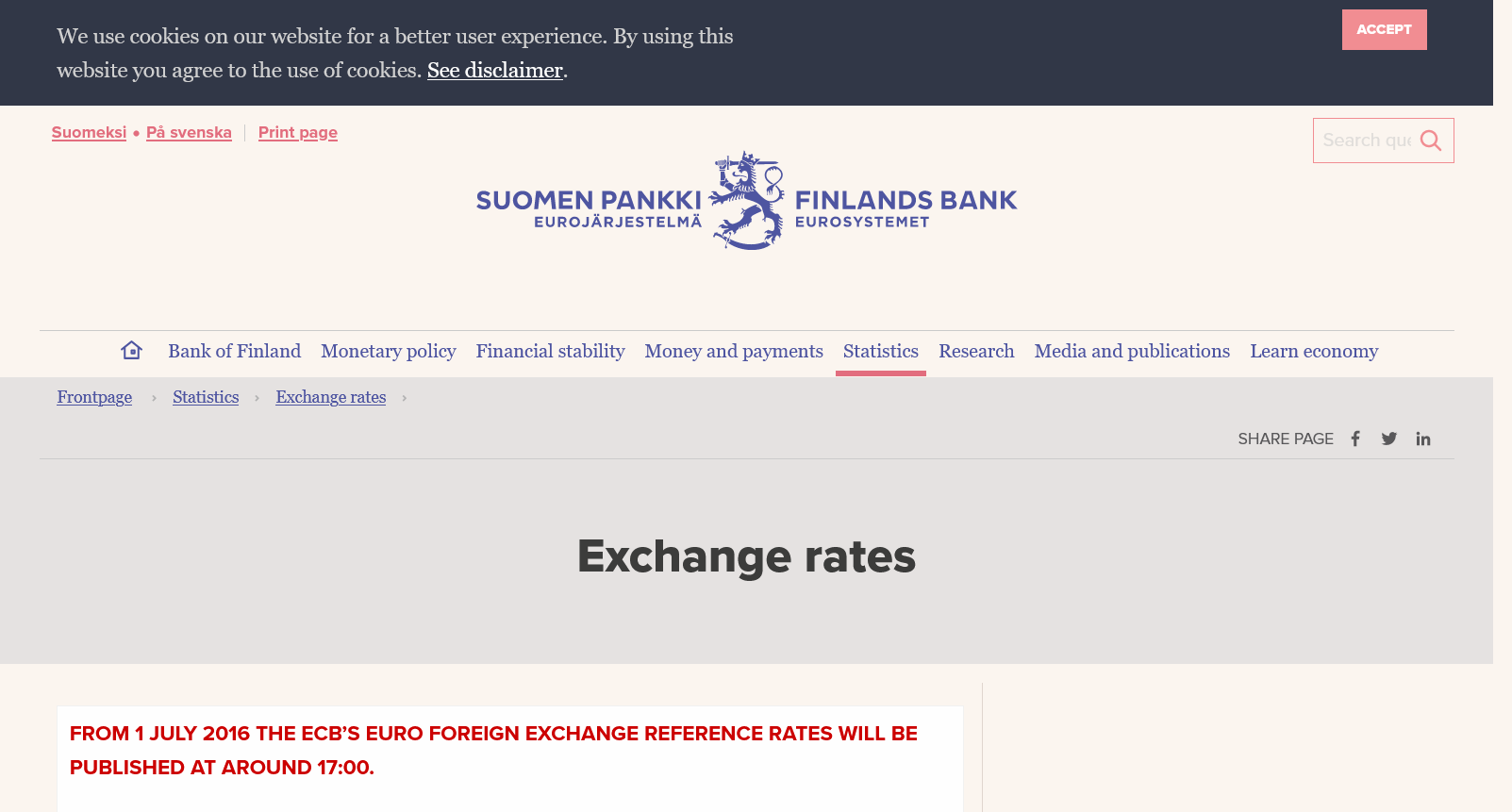This screenshot has height=812, width=1512.
Task: Click the Bank of Finland lion logo
Action: pyautogui.click(x=747, y=201)
